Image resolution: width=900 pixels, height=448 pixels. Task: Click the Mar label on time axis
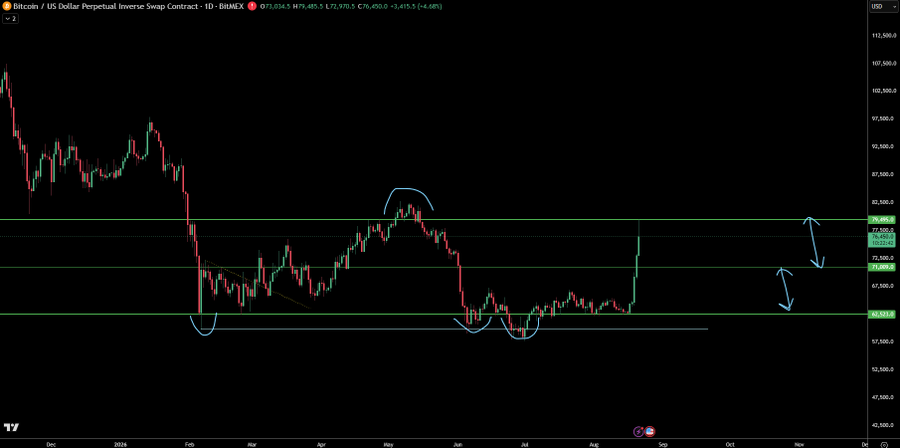coord(250,444)
